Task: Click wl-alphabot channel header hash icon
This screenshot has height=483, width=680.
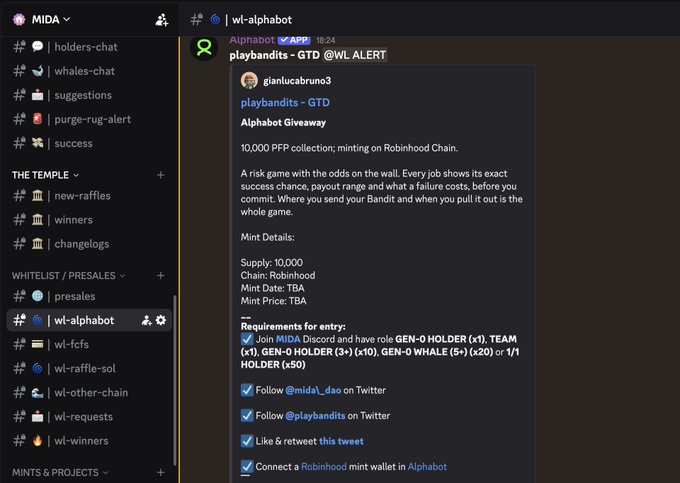Action: 196,20
